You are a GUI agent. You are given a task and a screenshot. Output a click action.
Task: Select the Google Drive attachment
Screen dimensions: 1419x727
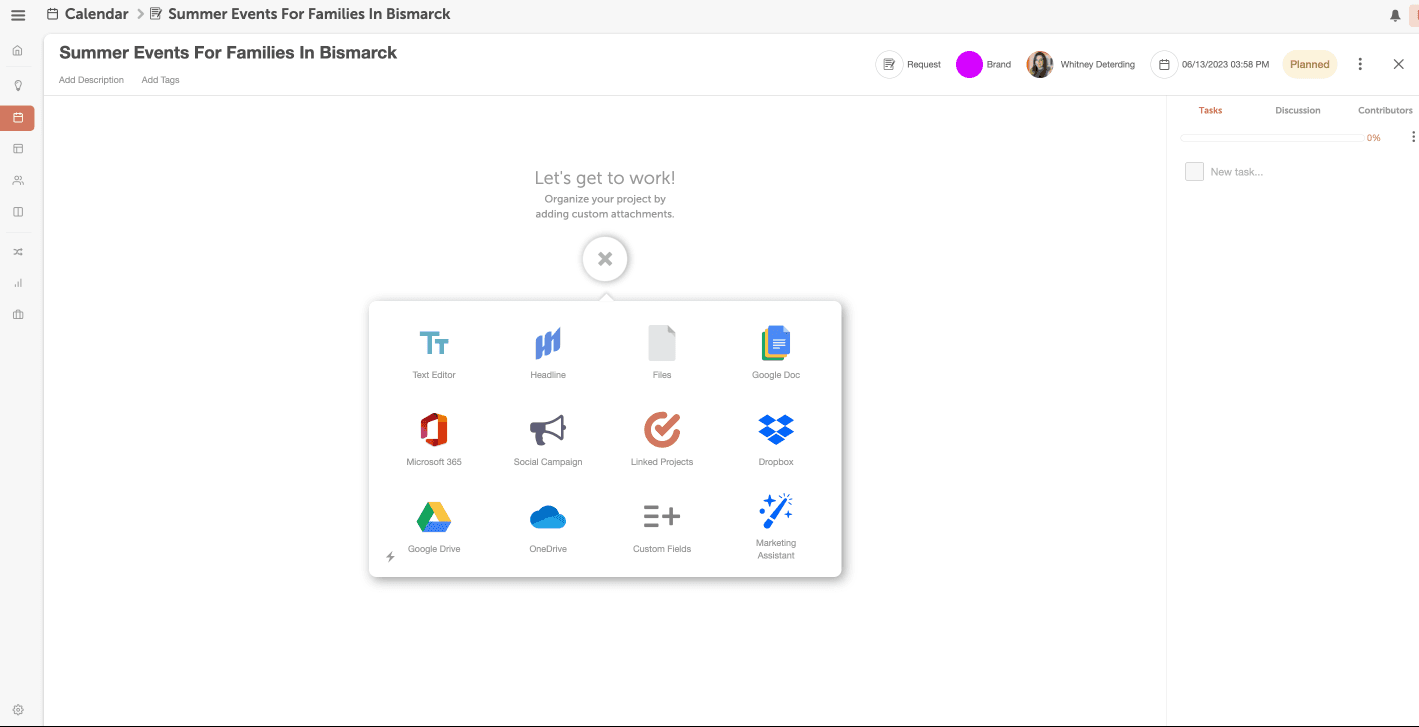434,518
